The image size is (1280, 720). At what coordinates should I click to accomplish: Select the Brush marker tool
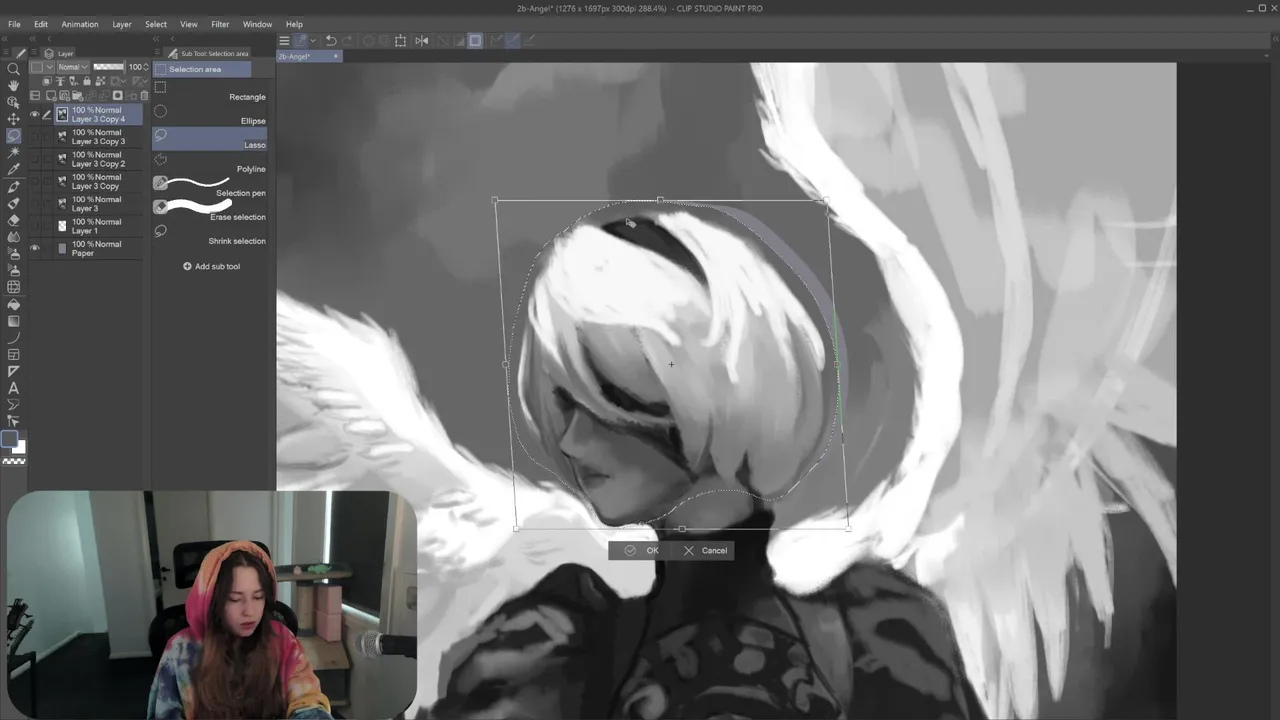(x=13, y=203)
